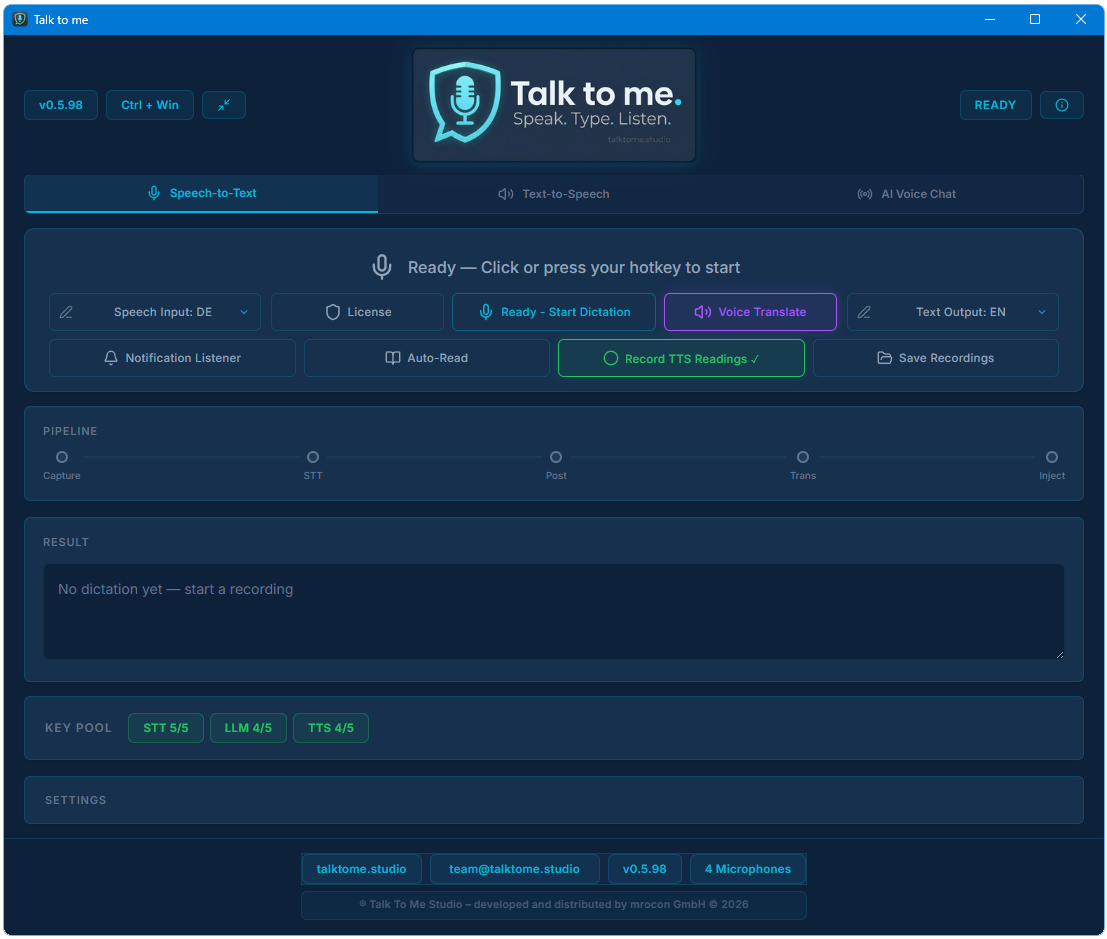1107x939 pixels.
Task: Click the STT 5/5 key pool badge
Action: (166, 728)
